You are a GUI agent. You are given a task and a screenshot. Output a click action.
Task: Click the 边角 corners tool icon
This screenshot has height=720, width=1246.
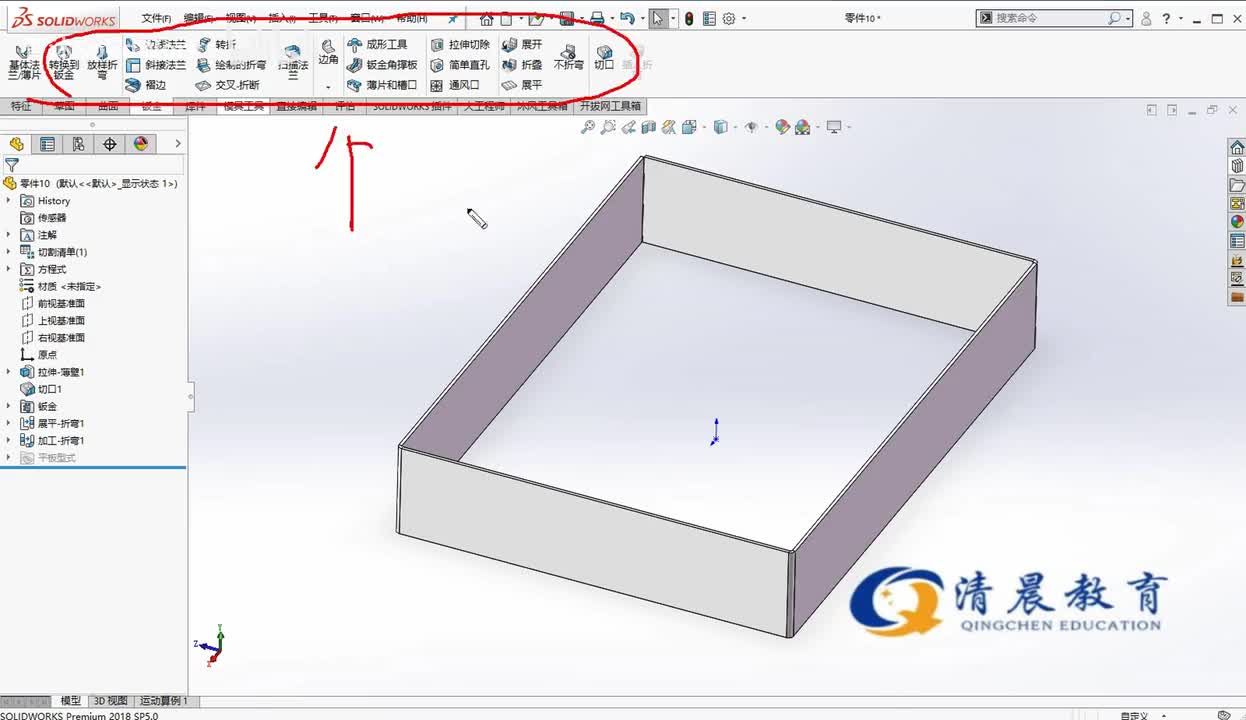(x=328, y=52)
